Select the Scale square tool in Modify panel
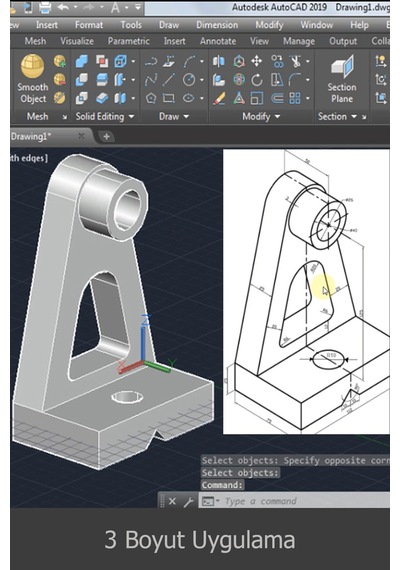 (257, 98)
